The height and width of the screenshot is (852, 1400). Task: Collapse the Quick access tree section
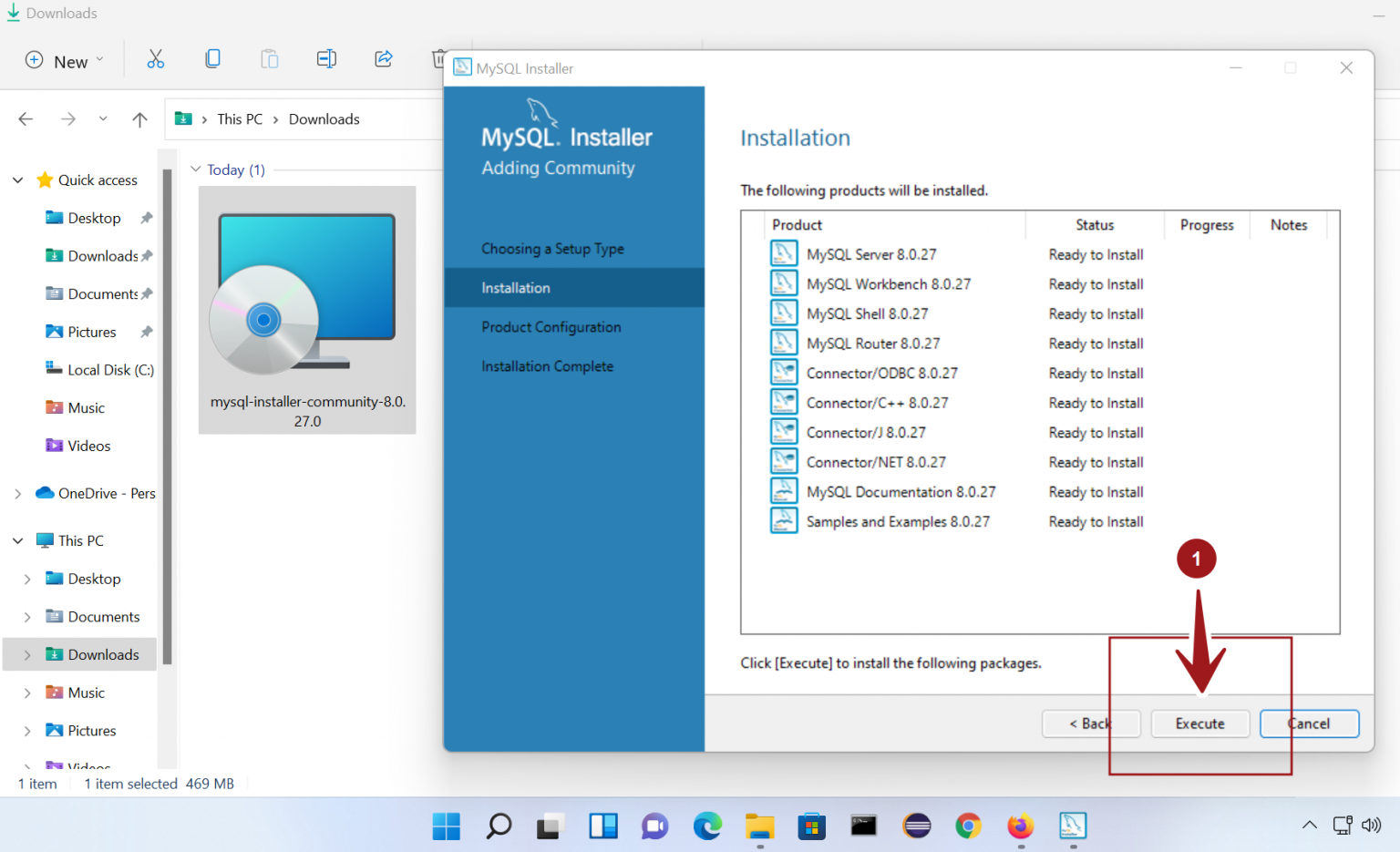18,180
